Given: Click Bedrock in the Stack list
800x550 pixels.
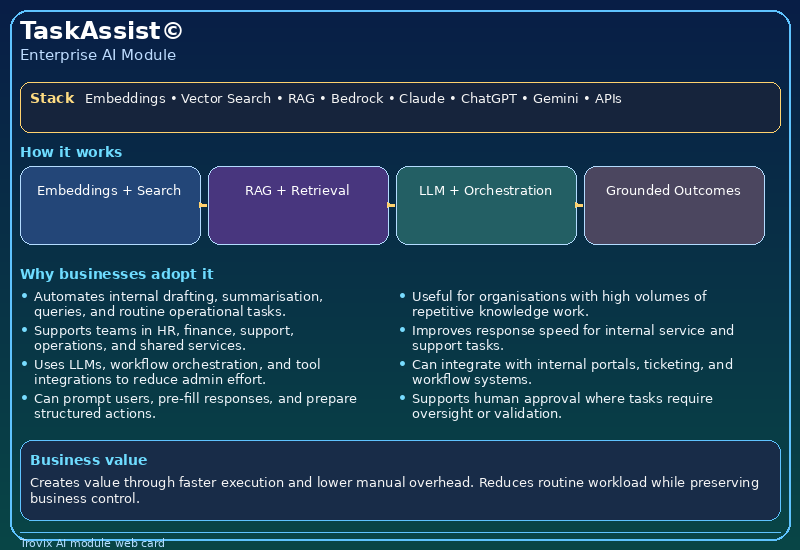Looking at the screenshot, I should pos(357,99).
